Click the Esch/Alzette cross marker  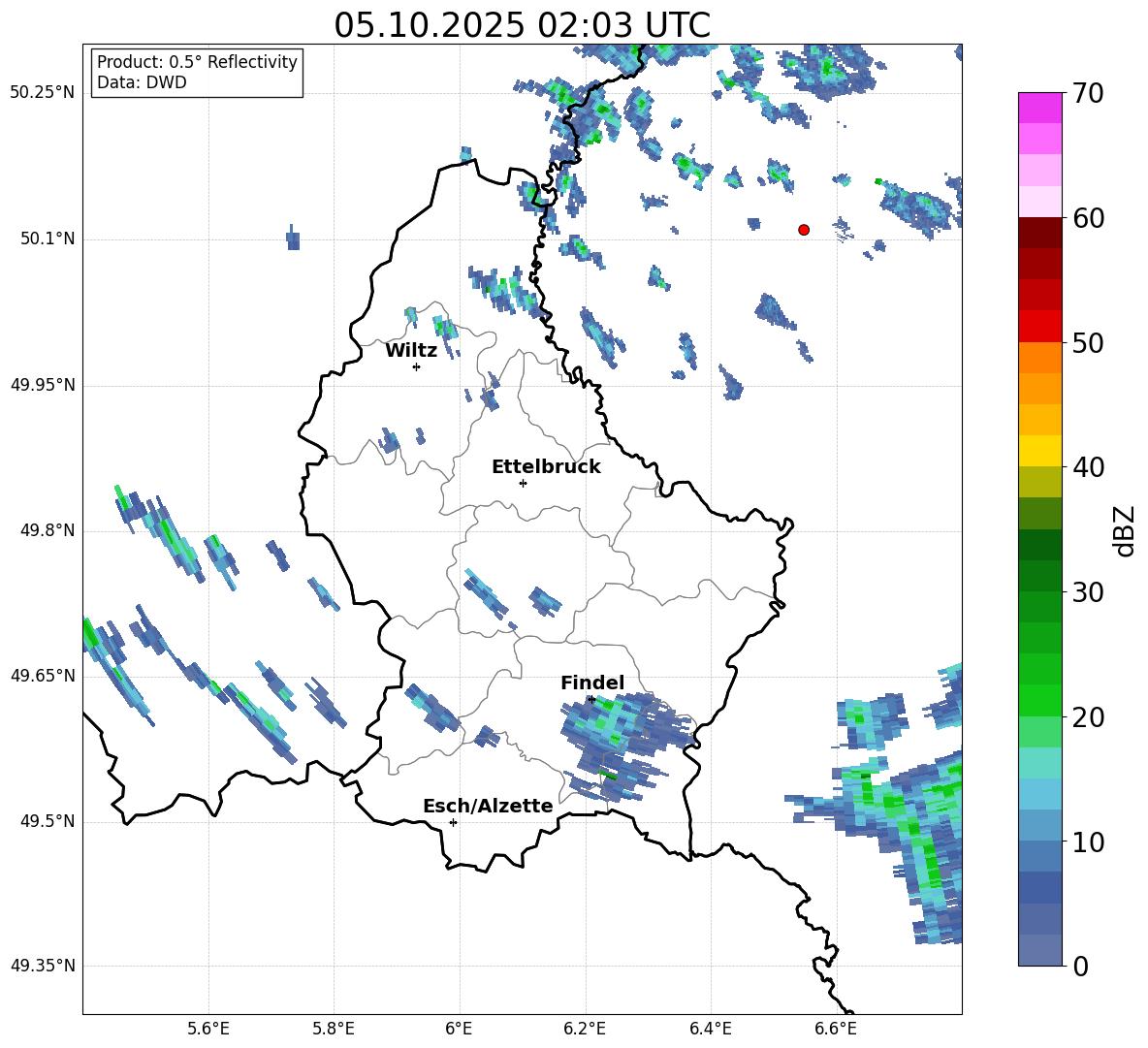pos(453,822)
